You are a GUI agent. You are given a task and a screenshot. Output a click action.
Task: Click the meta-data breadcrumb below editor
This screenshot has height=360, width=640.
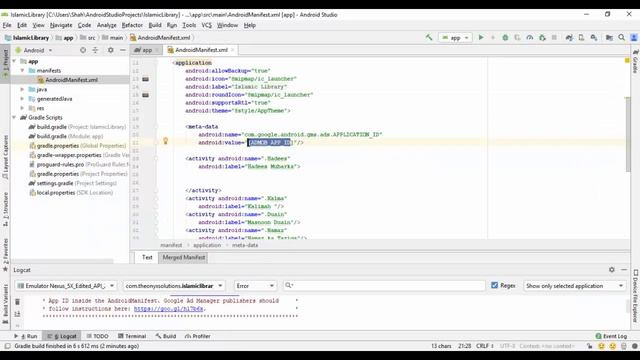(x=245, y=245)
